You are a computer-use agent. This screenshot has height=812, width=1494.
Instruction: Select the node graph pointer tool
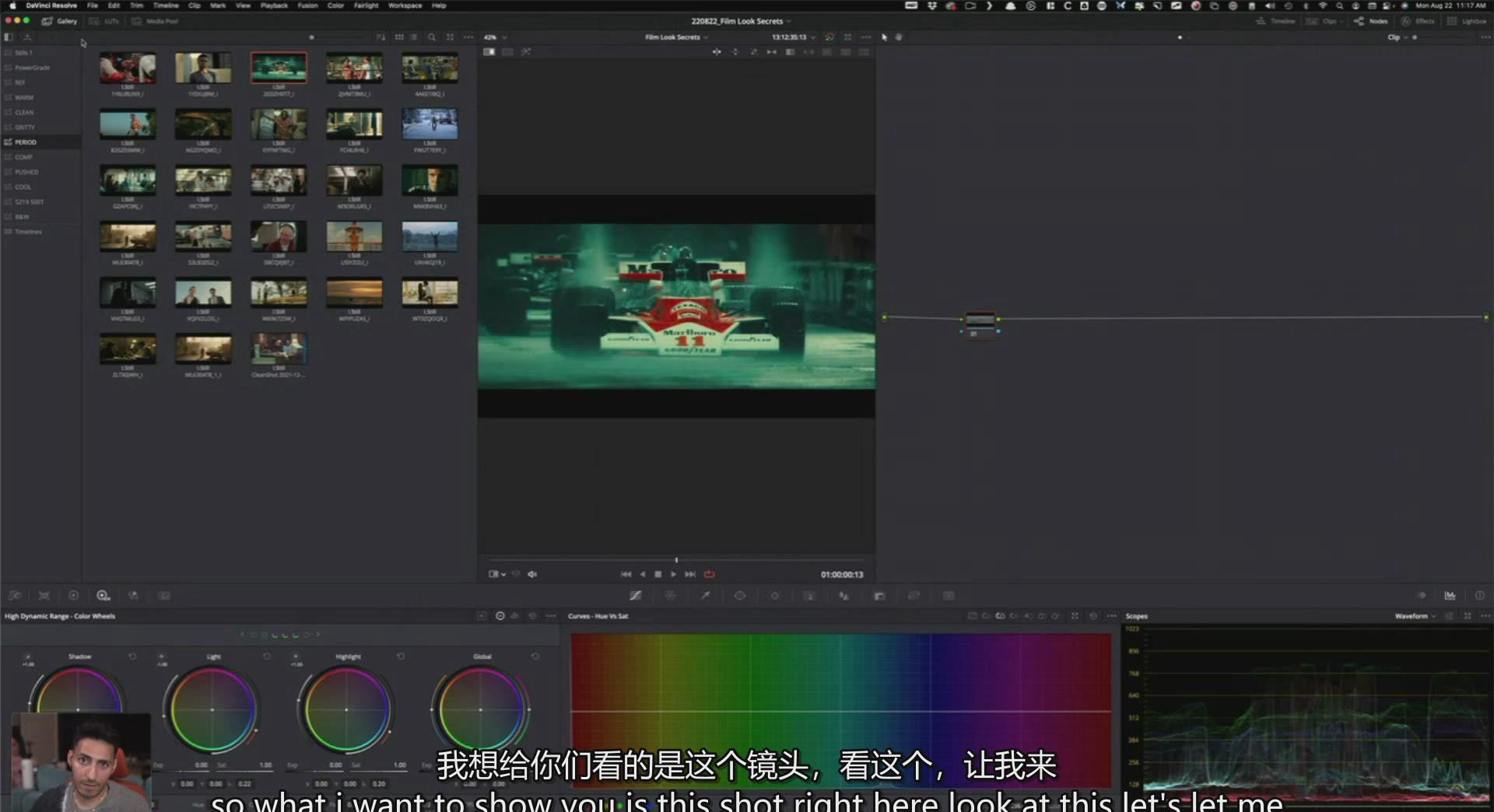[x=884, y=37]
